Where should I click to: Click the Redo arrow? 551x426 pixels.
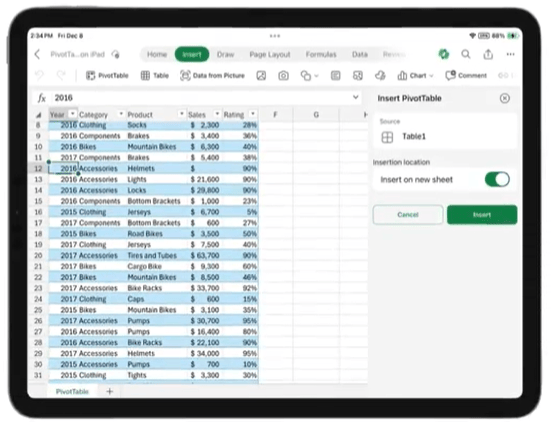click(61, 75)
